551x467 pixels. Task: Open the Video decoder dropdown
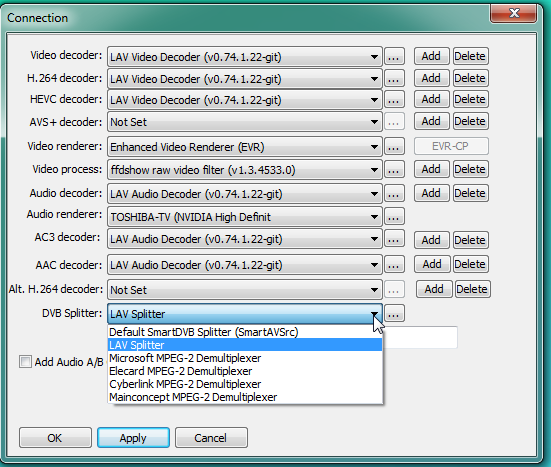pos(245,57)
